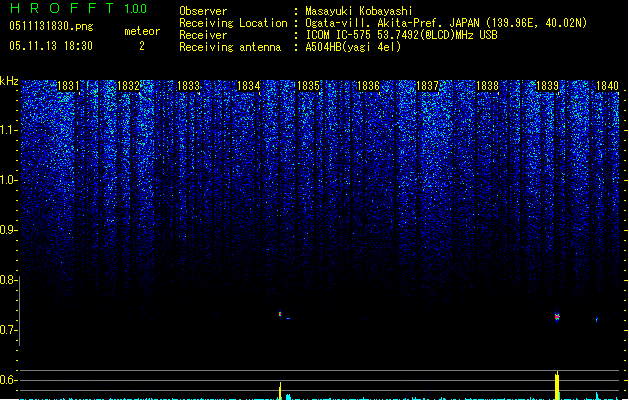Click the meteor echo spot near 1834
Viewport: 629px width, 400px height.
tap(280, 314)
